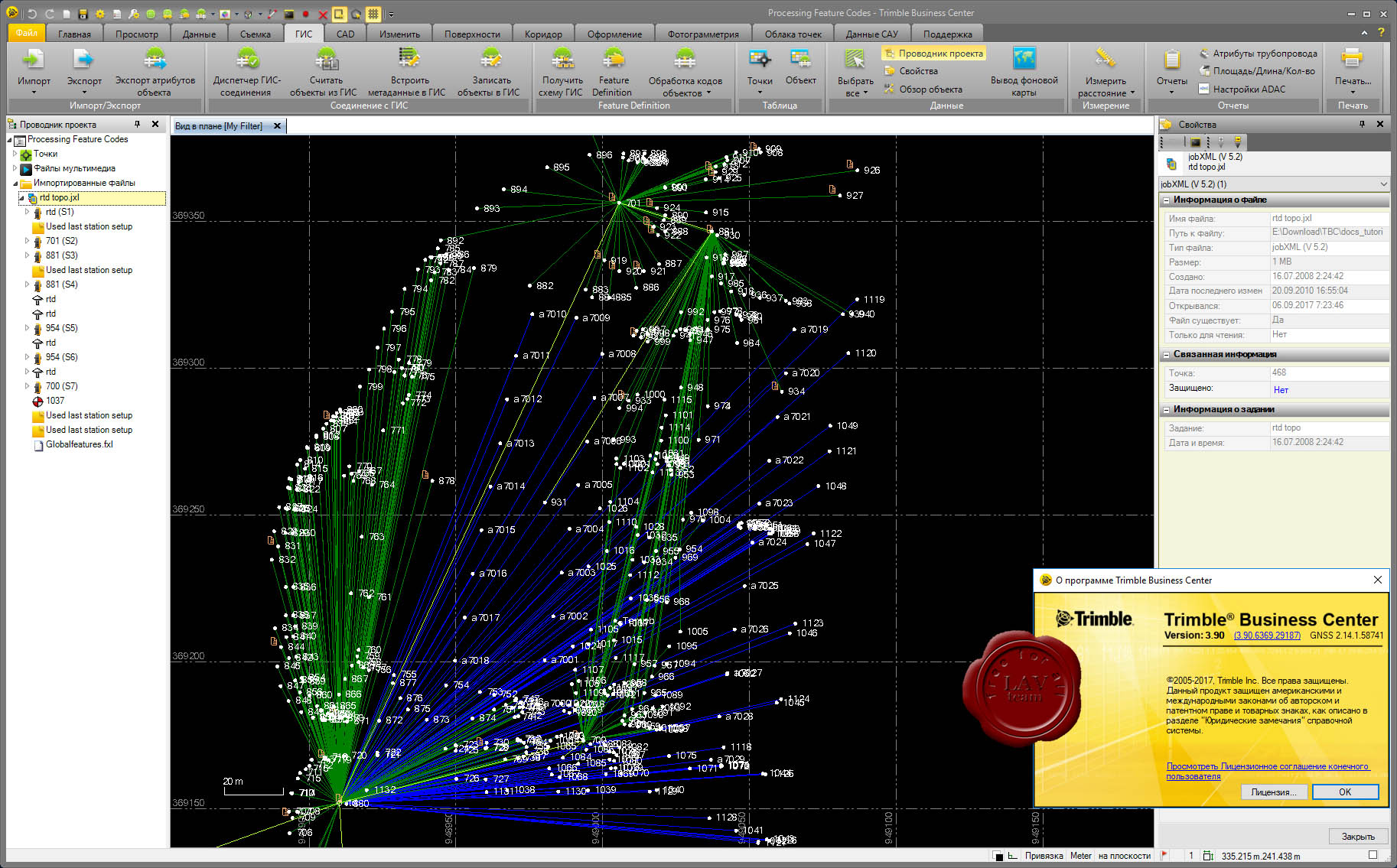Click the black terminal icon in Свойства toolbar
This screenshot has width=1397, height=868.
(1195, 142)
